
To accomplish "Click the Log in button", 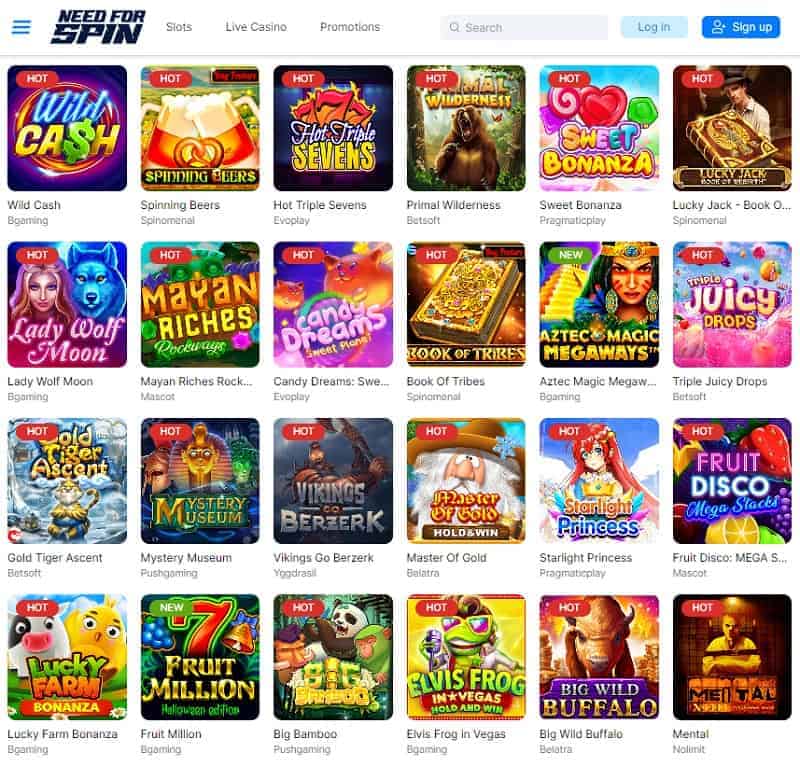I will pyautogui.click(x=654, y=27).
